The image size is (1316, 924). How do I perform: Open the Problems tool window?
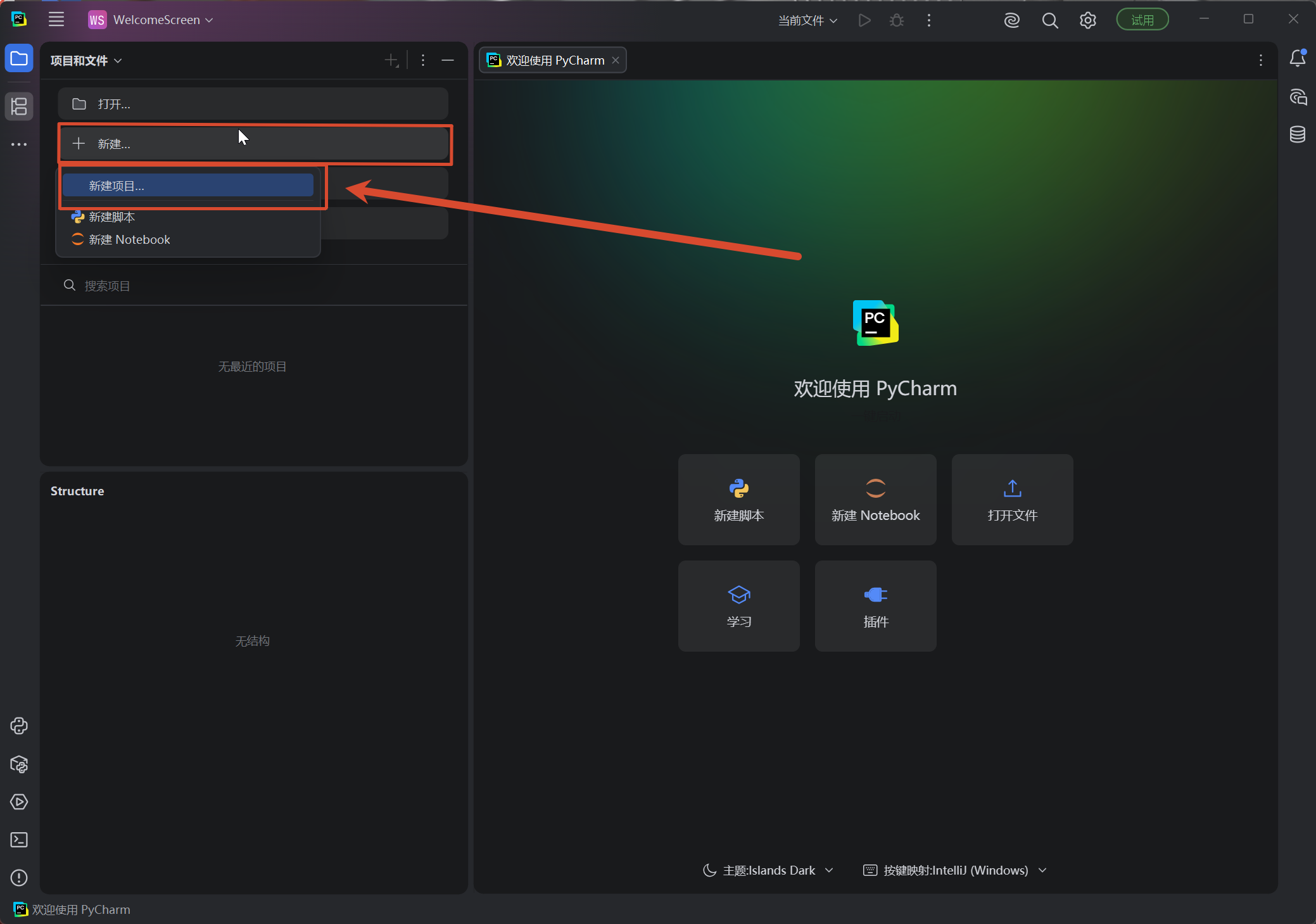click(19, 878)
